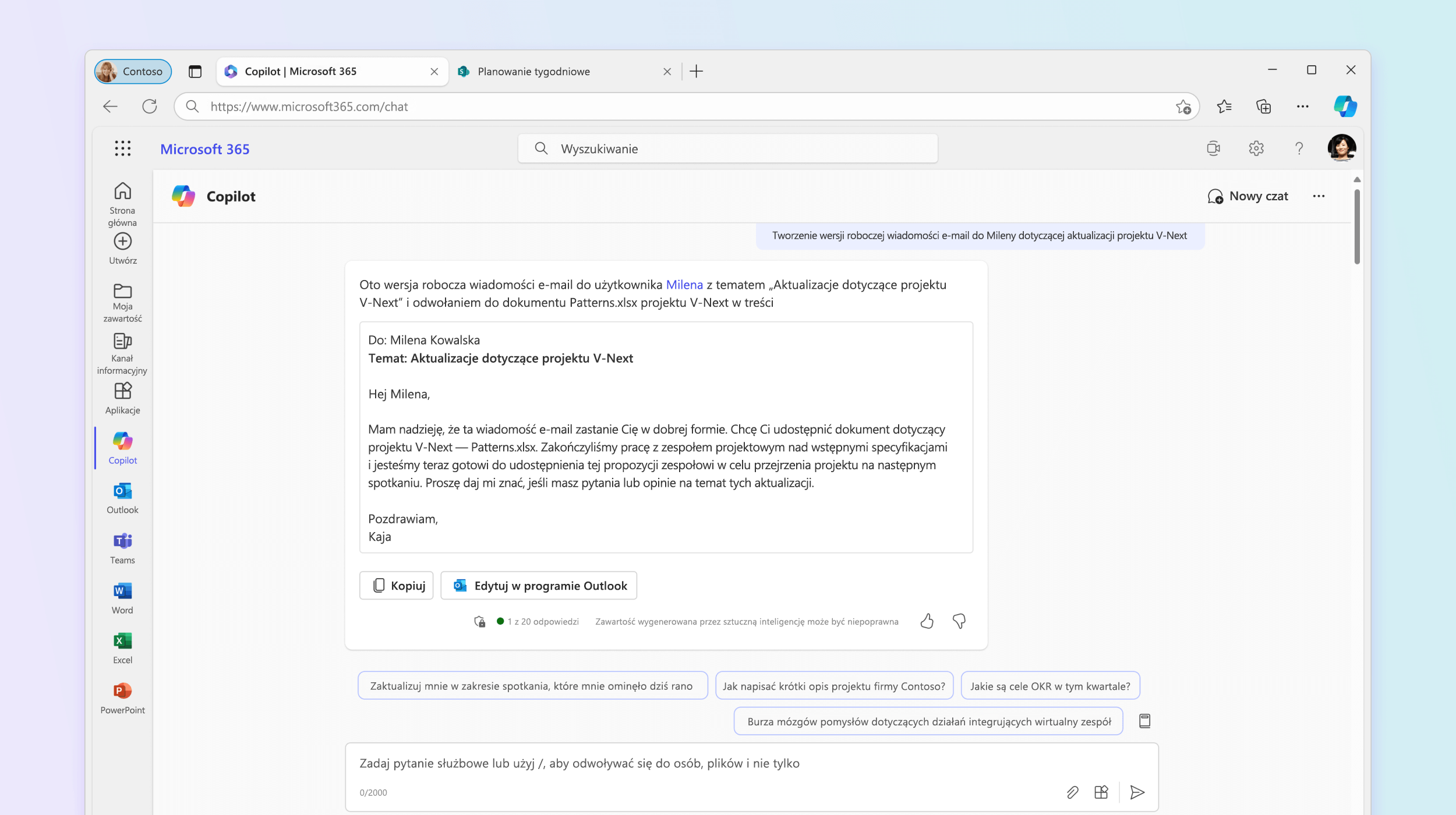Screen dimensions: 1456x815
Task: Click the thumbs up feedback icon
Action: 927,621
